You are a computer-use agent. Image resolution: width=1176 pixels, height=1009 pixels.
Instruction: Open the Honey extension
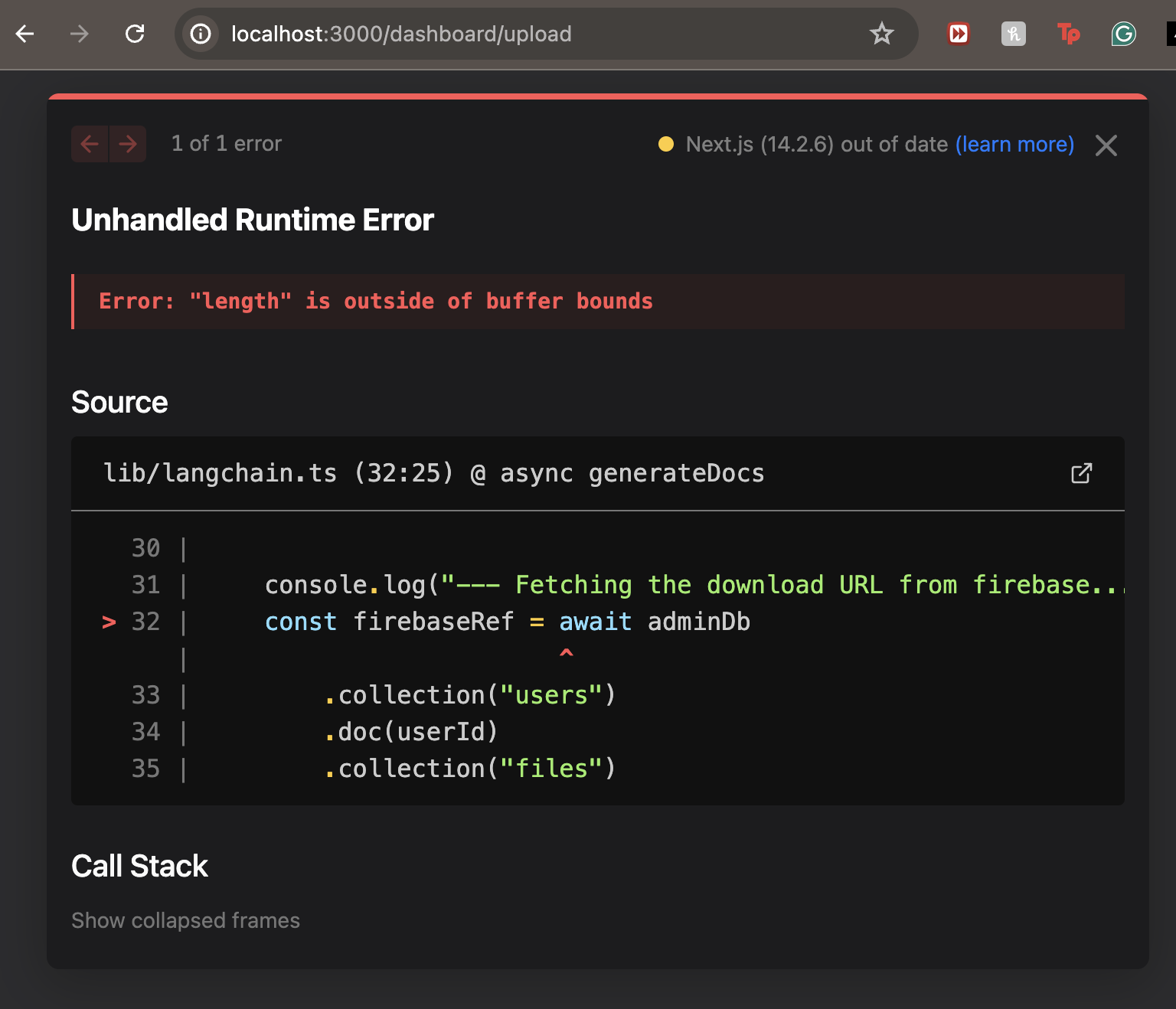[1013, 34]
